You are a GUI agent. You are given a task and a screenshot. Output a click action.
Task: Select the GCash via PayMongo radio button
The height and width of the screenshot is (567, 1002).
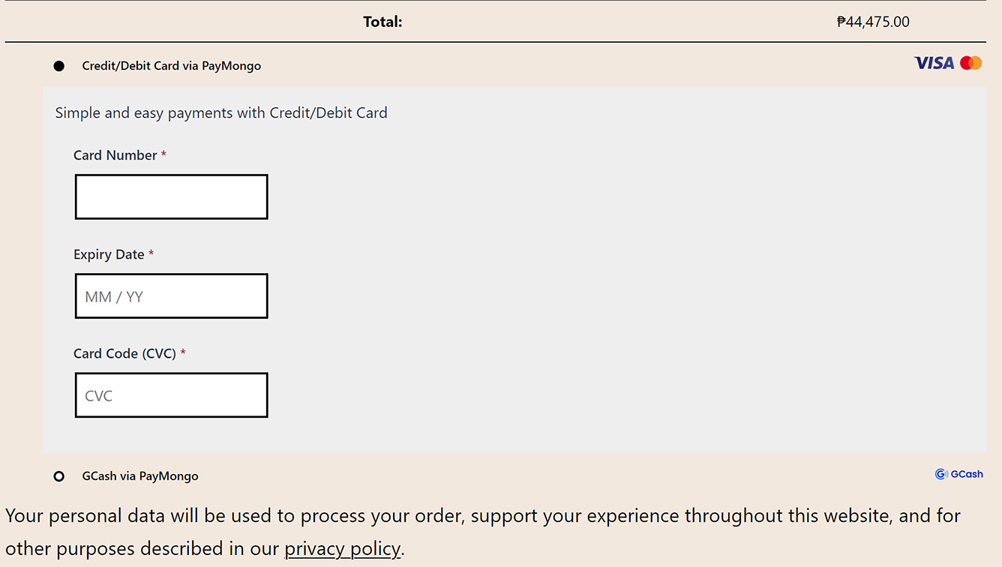[x=59, y=476]
